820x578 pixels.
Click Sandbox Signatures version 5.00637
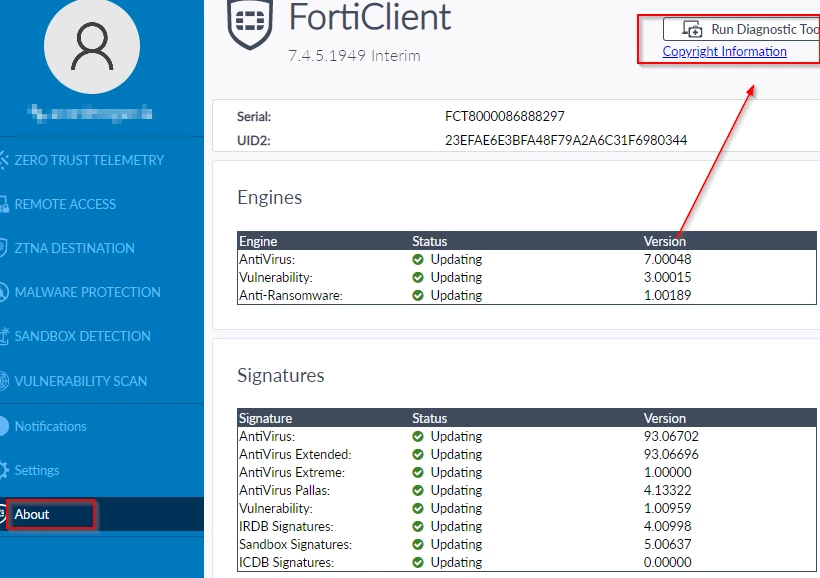pyautogui.click(x=667, y=545)
